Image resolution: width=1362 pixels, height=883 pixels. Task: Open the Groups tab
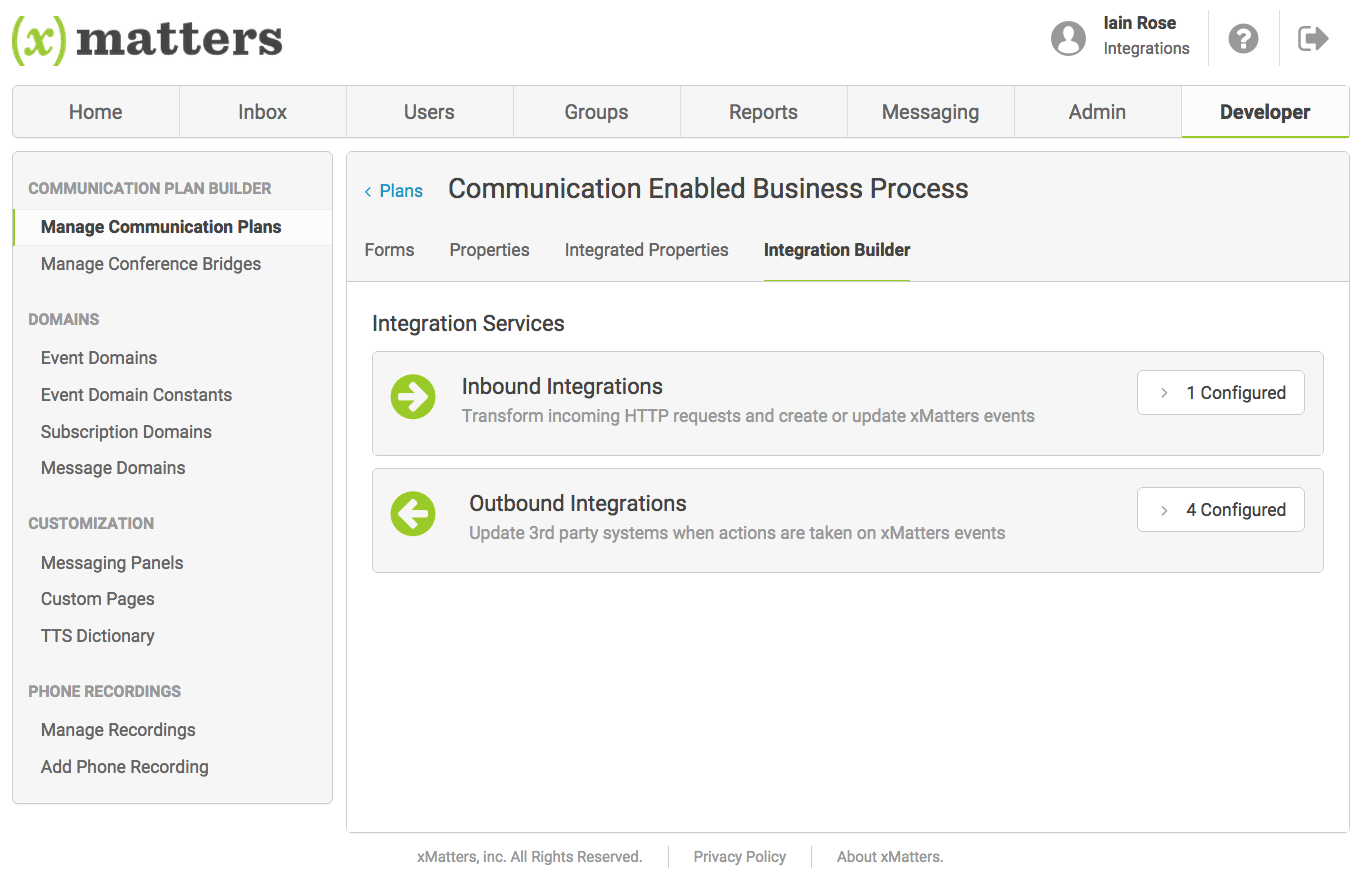point(597,112)
